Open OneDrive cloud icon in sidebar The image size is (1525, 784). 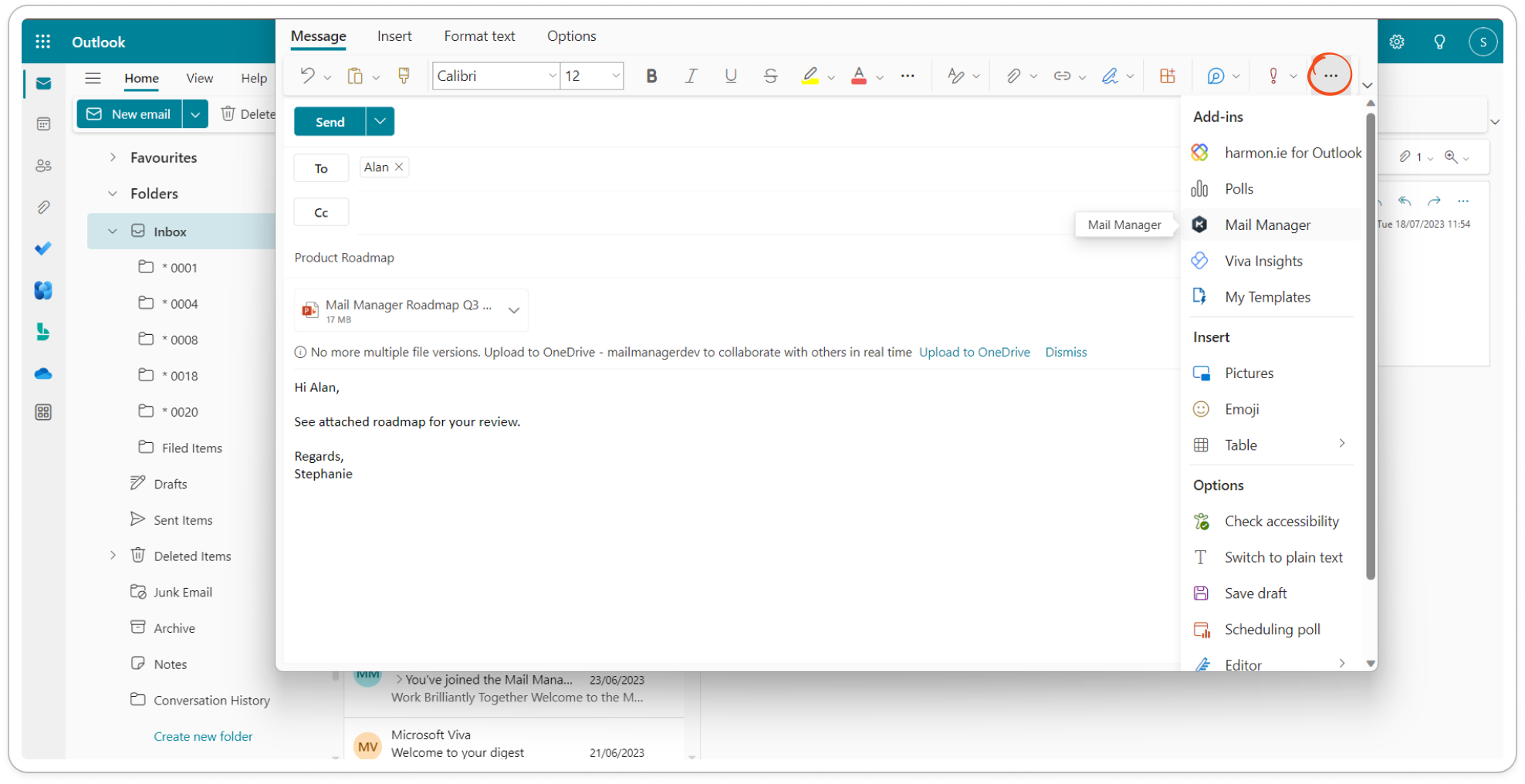(43, 373)
